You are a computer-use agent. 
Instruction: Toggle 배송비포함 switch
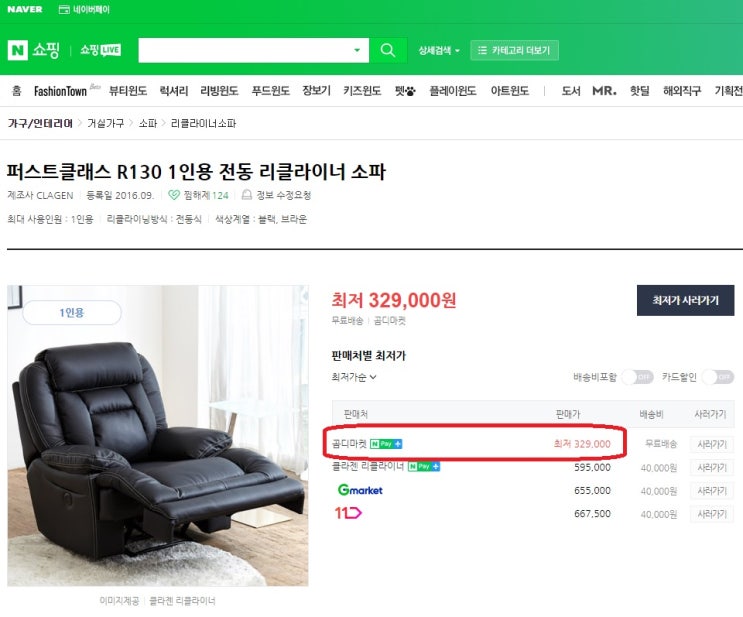point(636,377)
